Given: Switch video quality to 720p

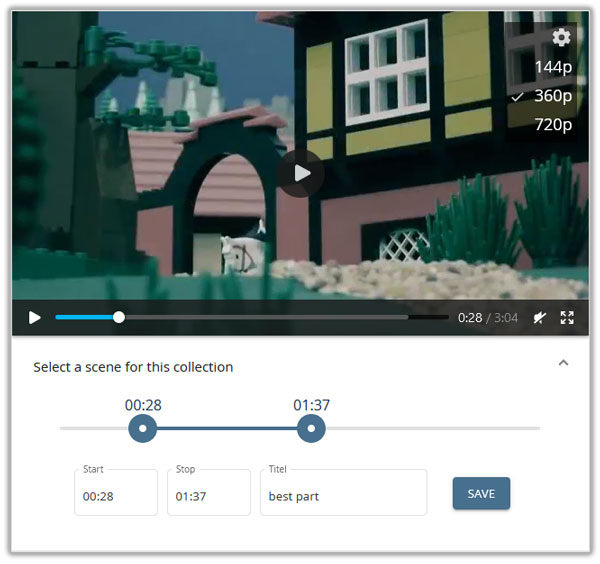Looking at the screenshot, I should [553, 124].
